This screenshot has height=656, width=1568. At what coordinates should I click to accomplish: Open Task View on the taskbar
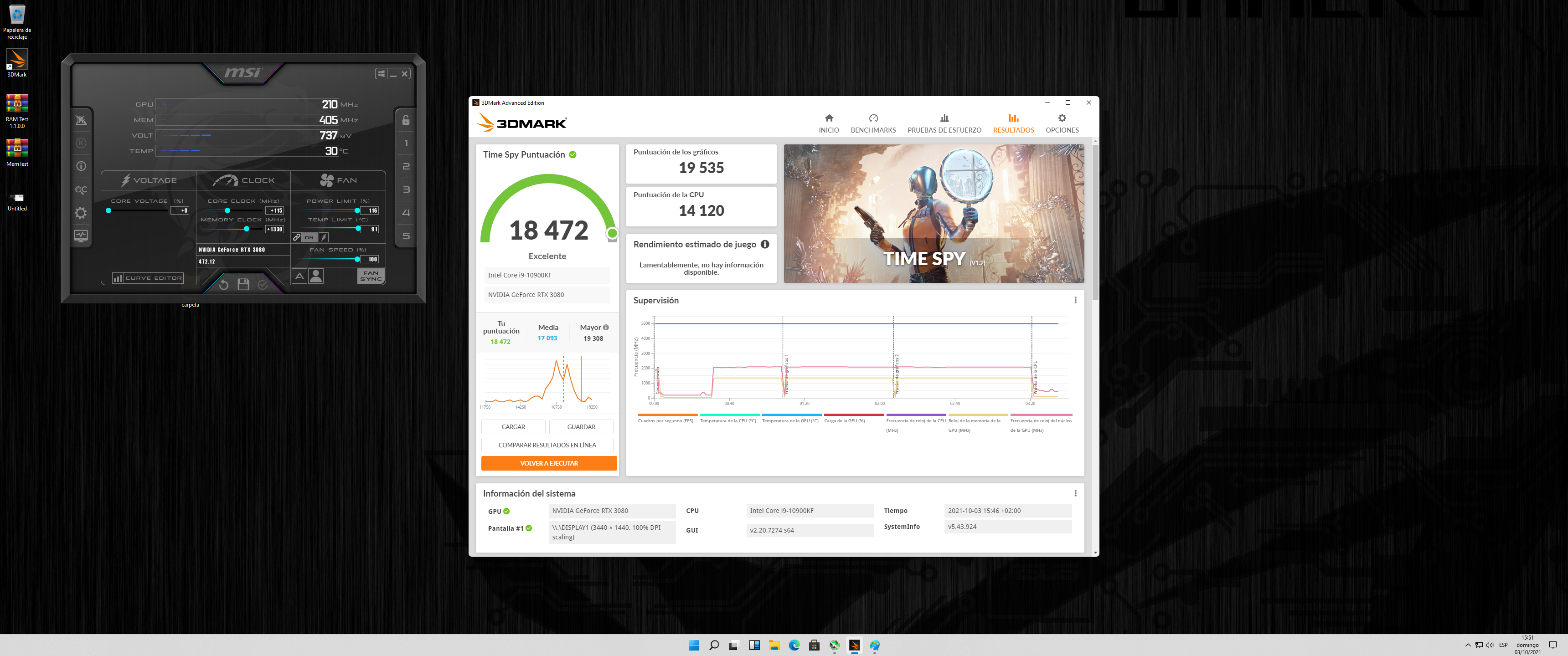coord(733,645)
